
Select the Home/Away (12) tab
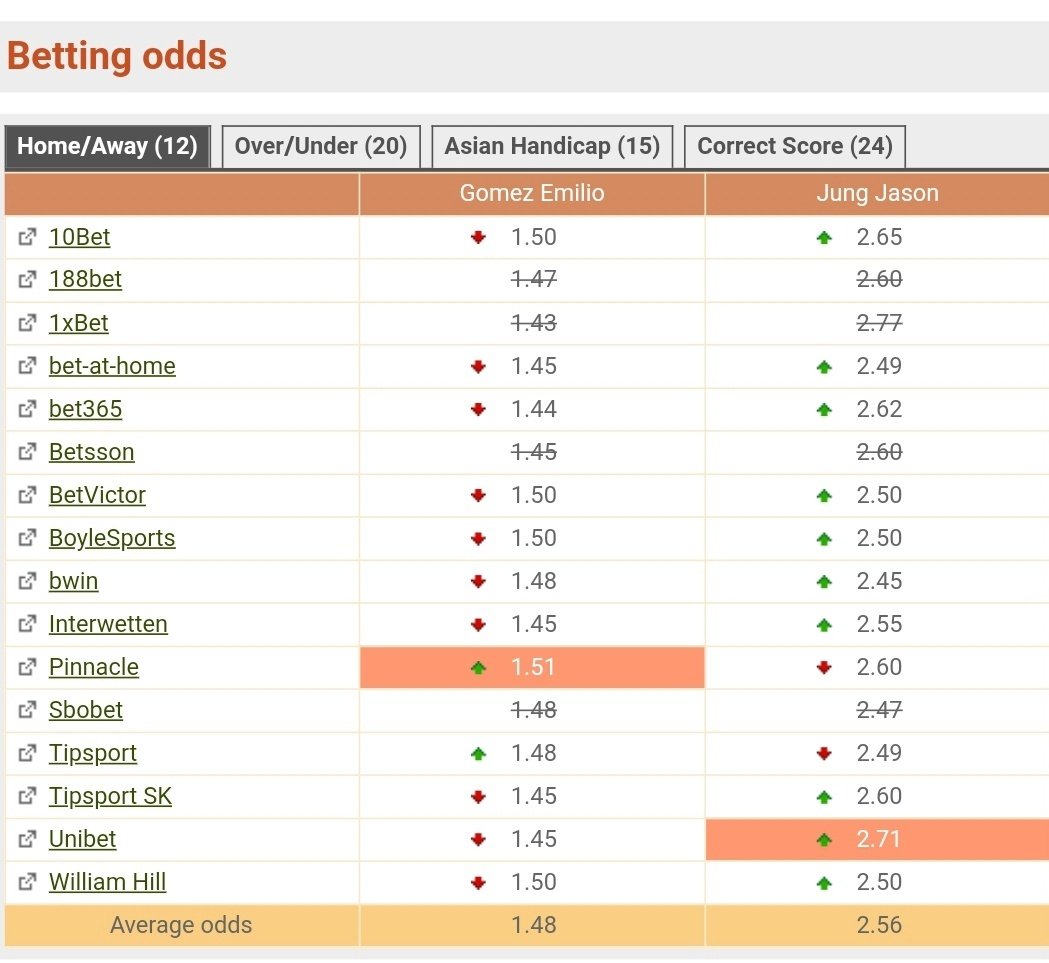click(x=107, y=146)
